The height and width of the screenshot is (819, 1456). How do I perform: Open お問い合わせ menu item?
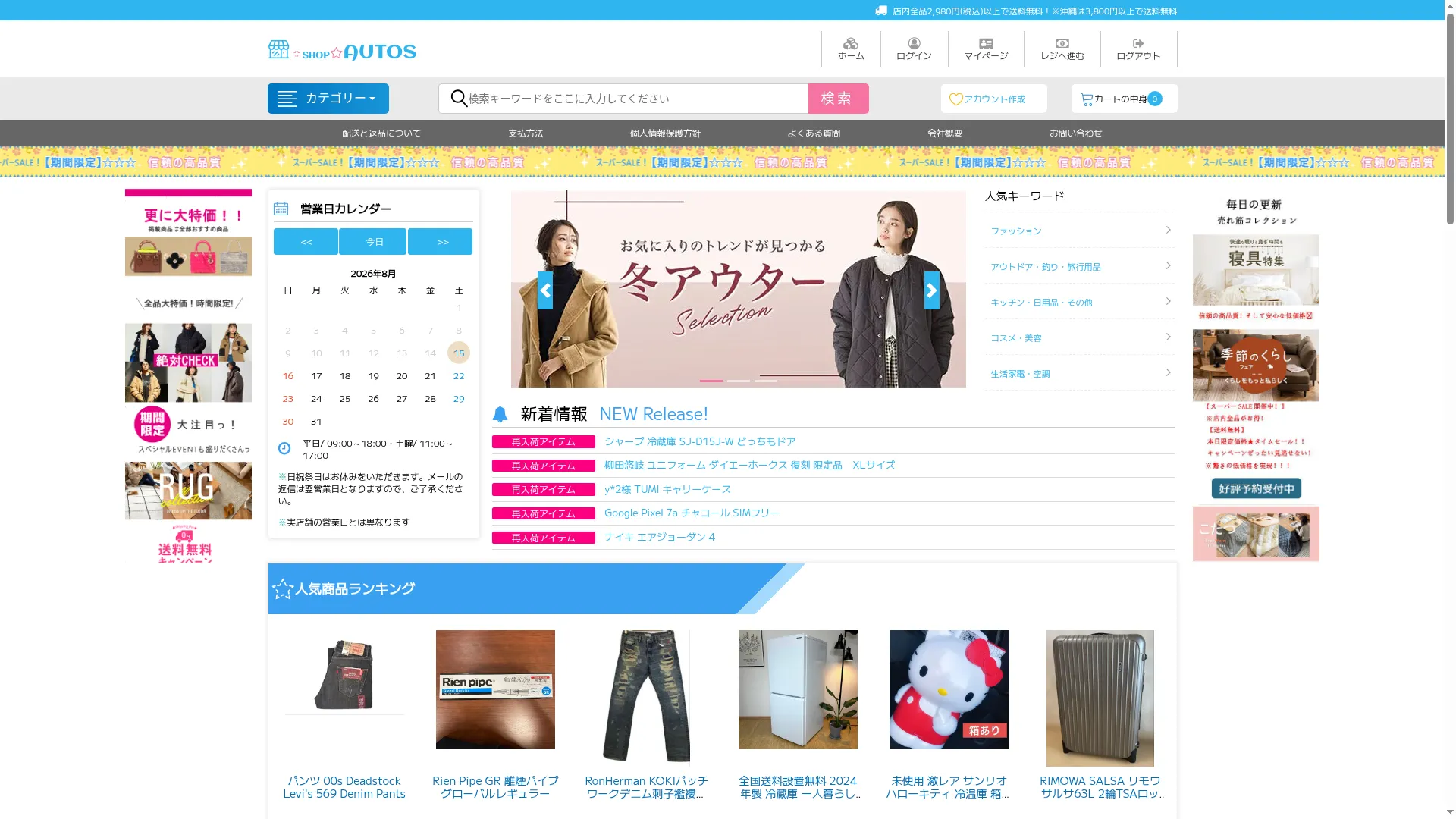point(1076,133)
